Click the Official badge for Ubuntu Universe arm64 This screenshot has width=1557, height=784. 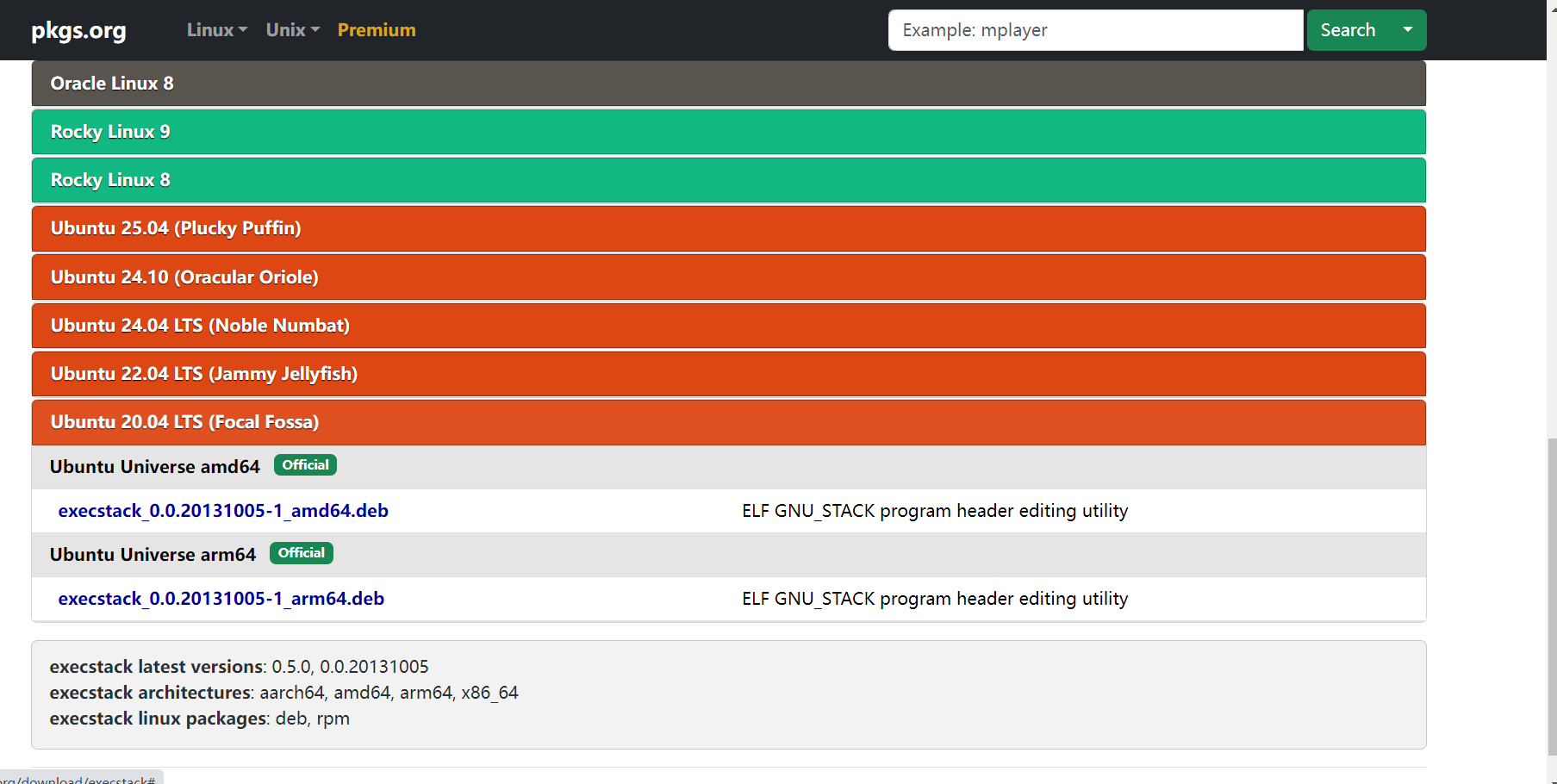tap(302, 553)
